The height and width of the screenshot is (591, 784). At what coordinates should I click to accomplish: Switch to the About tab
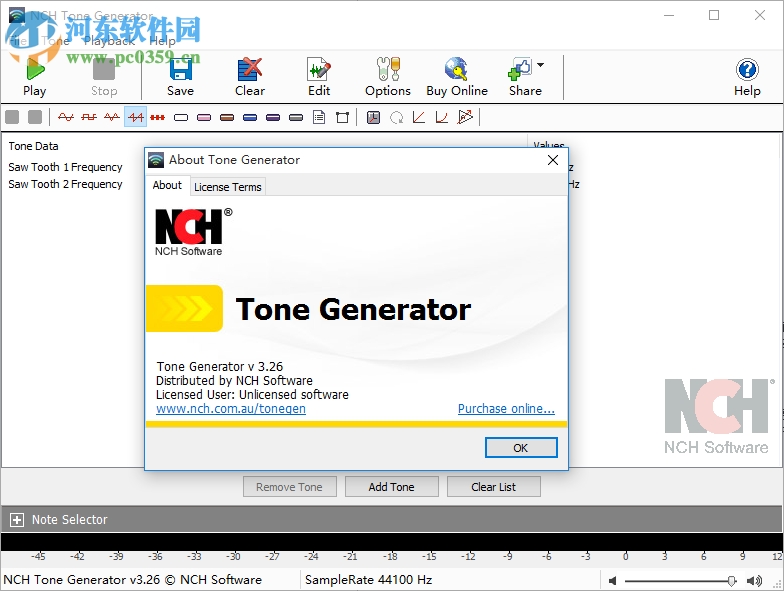pyautogui.click(x=167, y=186)
